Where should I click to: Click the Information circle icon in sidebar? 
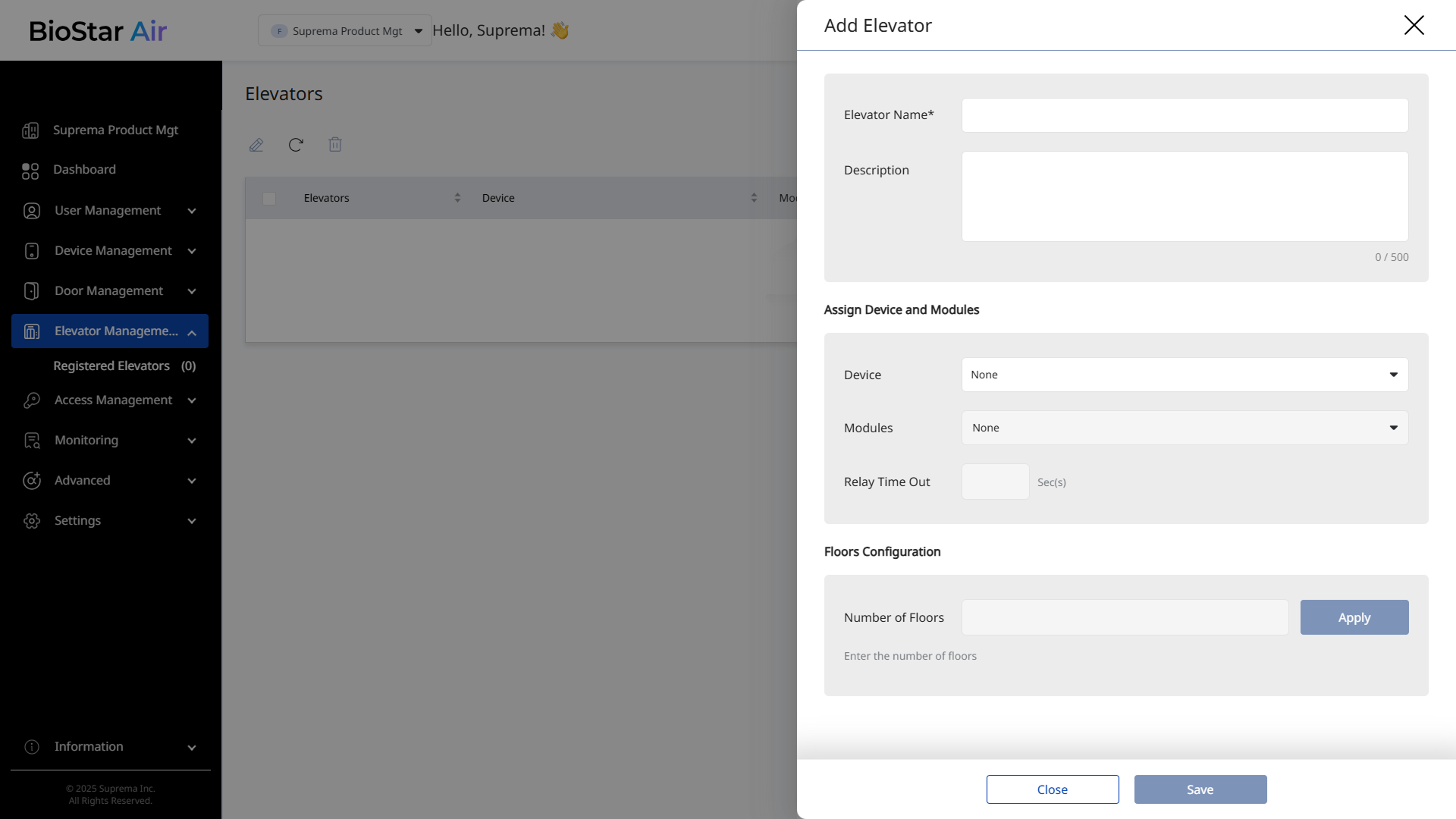(x=32, y=747)
